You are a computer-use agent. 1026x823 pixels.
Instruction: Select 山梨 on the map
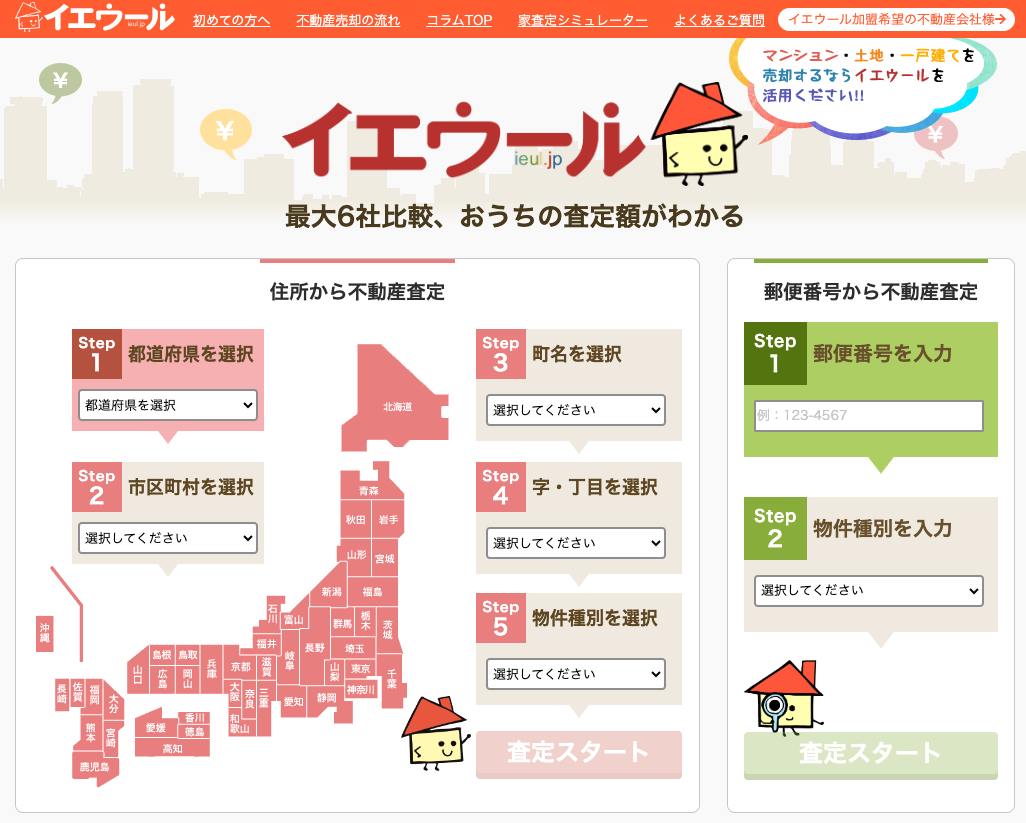pos(335,671)
